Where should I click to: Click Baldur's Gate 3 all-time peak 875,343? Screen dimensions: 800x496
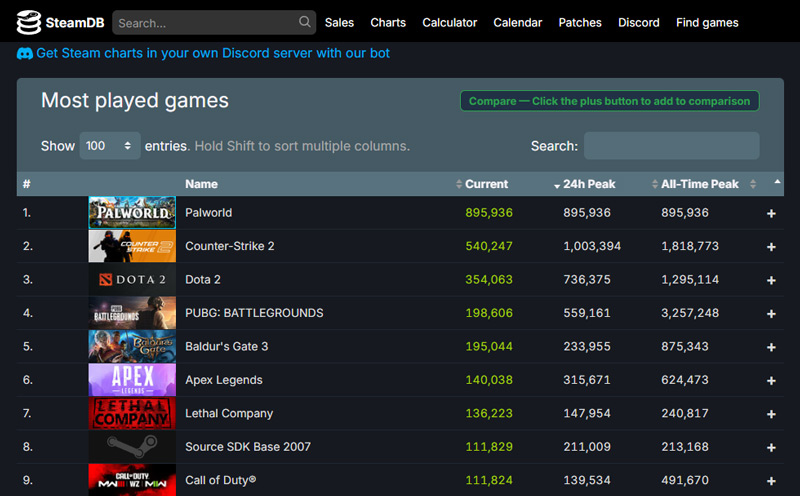685,346
